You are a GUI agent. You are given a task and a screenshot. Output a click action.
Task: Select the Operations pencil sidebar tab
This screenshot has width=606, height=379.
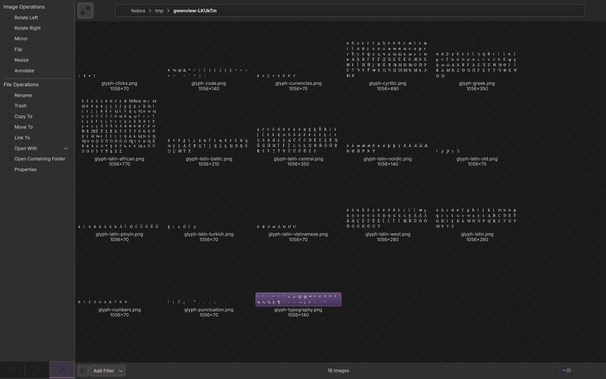click(x=62, y=370)
